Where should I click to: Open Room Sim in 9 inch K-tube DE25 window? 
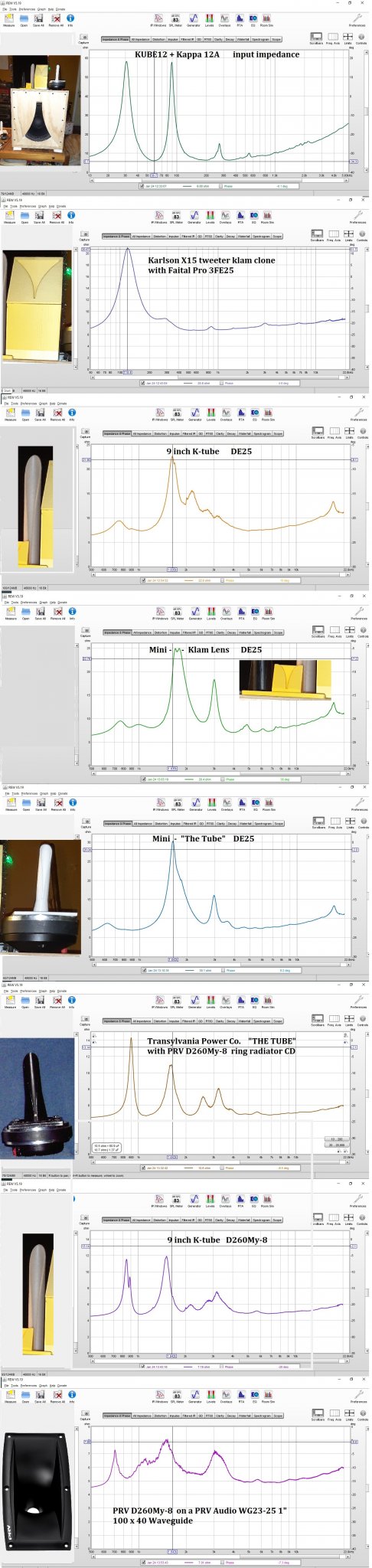(x=268, y=413)
